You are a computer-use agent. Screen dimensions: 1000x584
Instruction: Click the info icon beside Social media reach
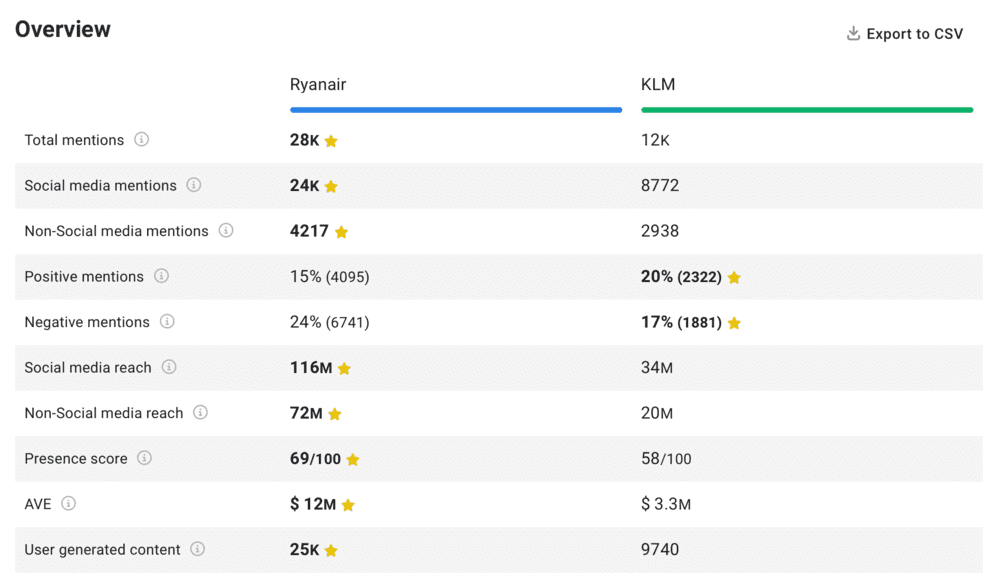(169, 367)
